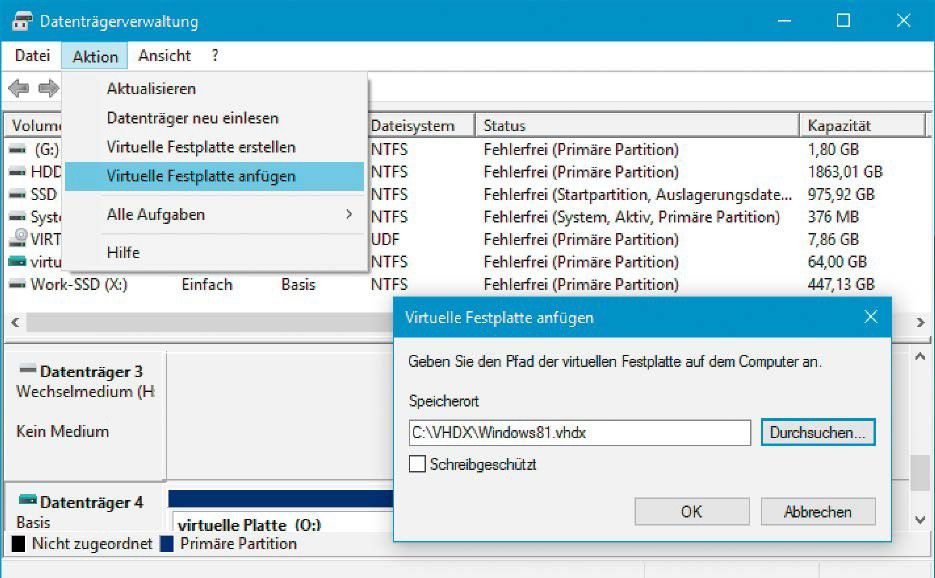This screenshot has width=935, height=578.
Task: Select the drive icon of volume (G:)
Action: pos(17,149)
